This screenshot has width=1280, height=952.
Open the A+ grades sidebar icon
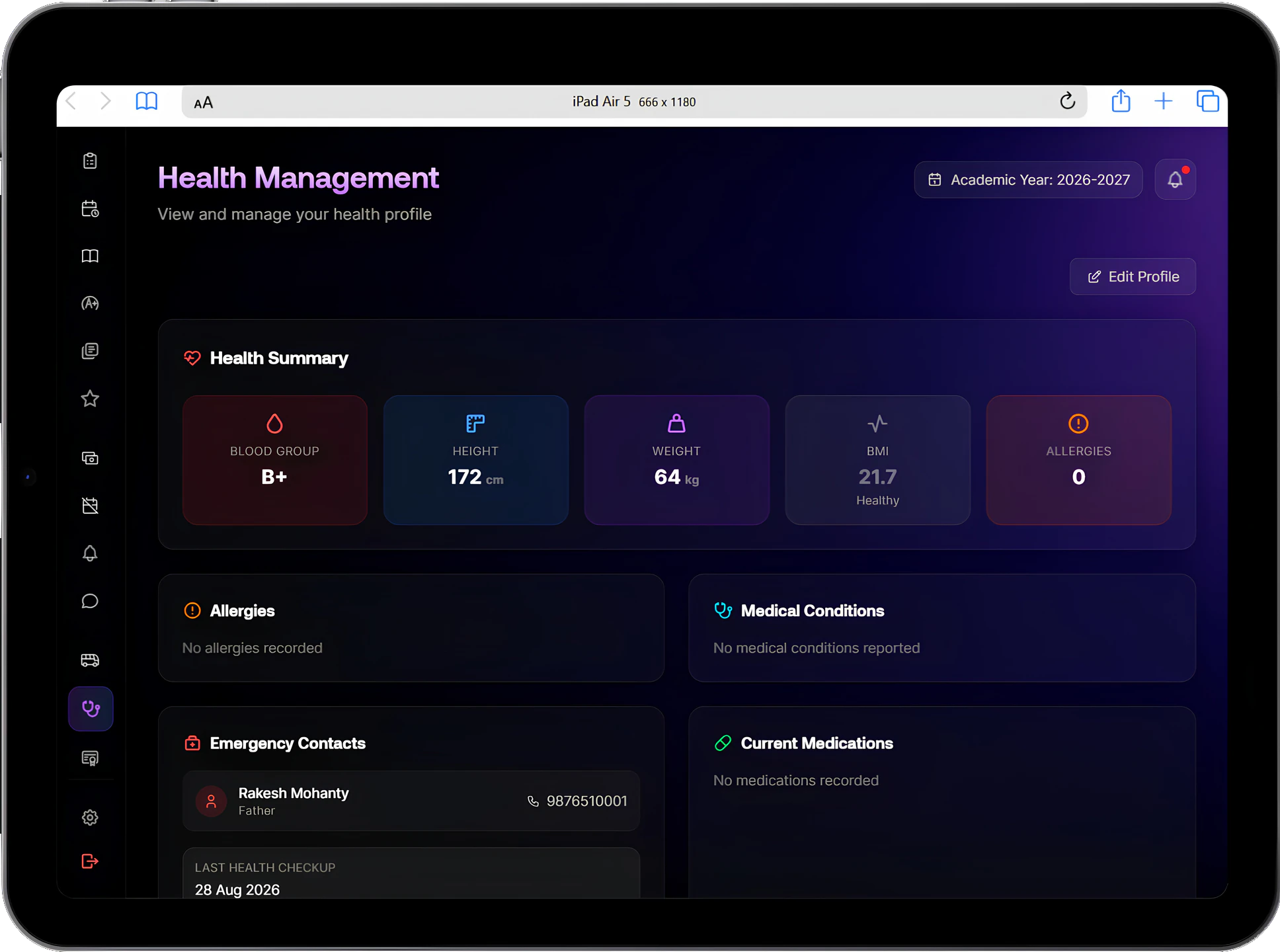coord(90,303)
